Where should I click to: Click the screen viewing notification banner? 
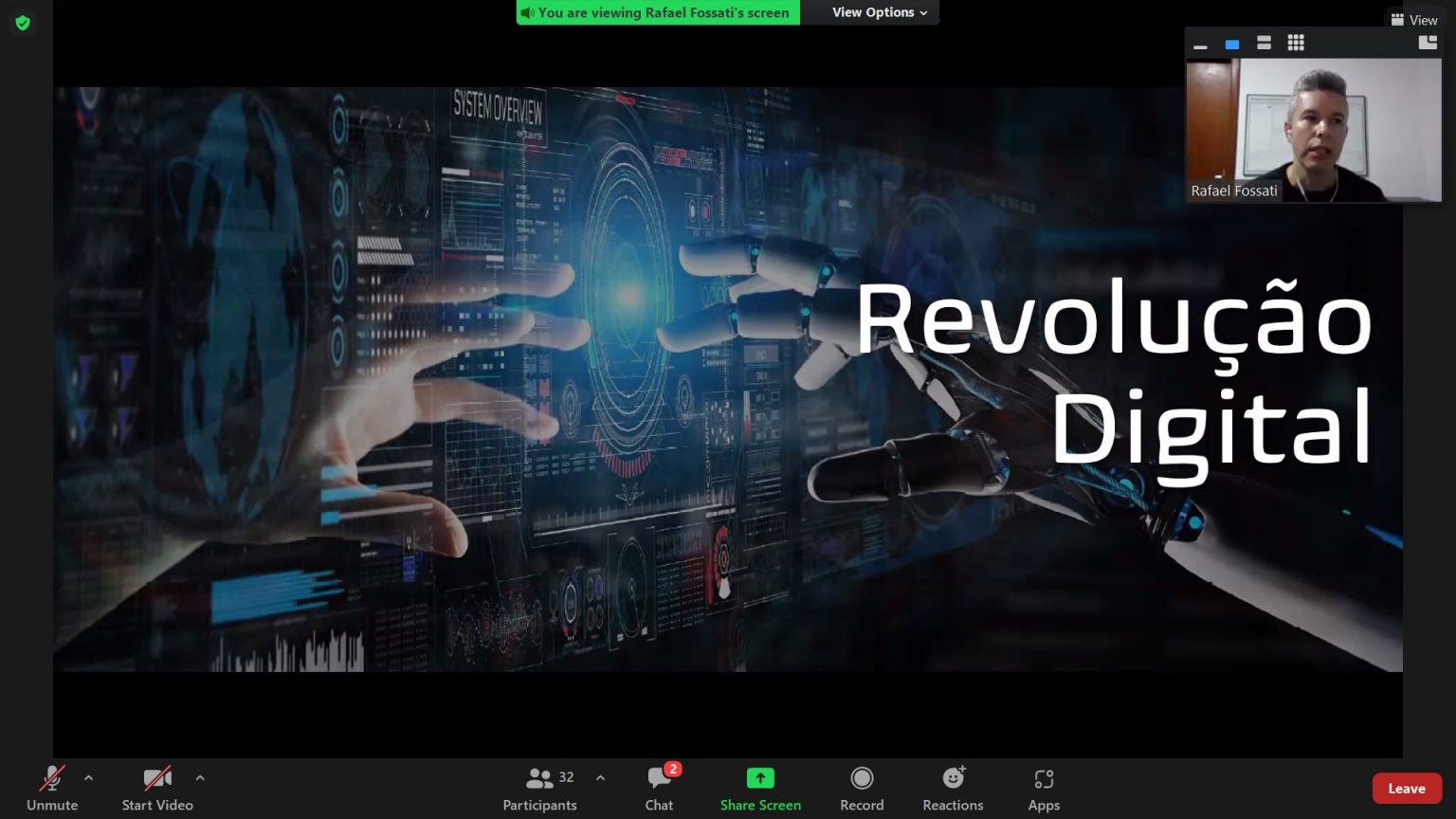[x=658, y=12]
